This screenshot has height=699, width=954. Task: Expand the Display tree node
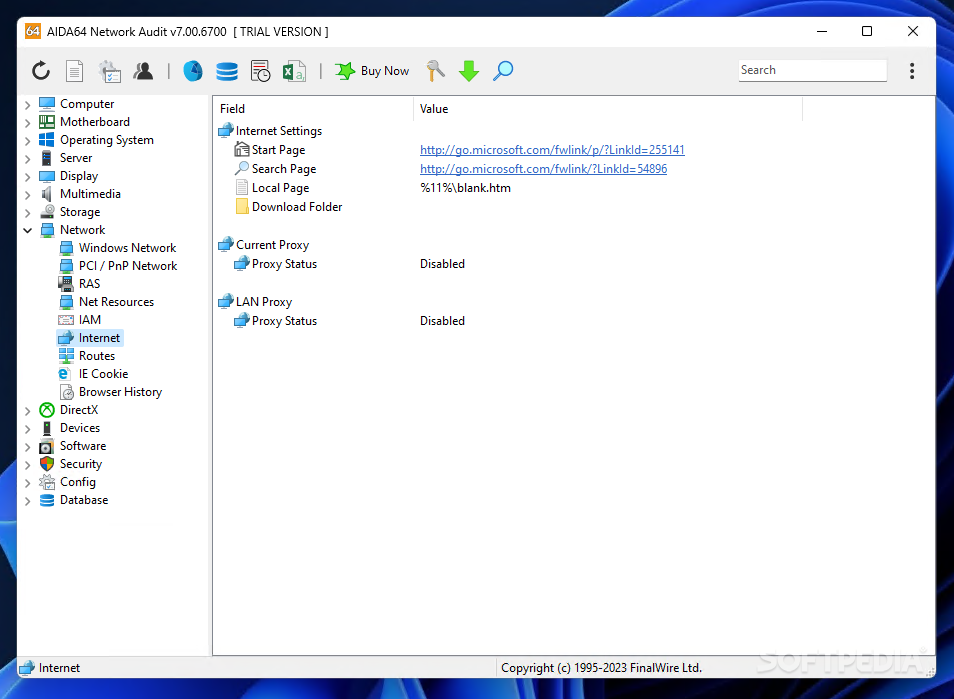click(x=27, y=176)
